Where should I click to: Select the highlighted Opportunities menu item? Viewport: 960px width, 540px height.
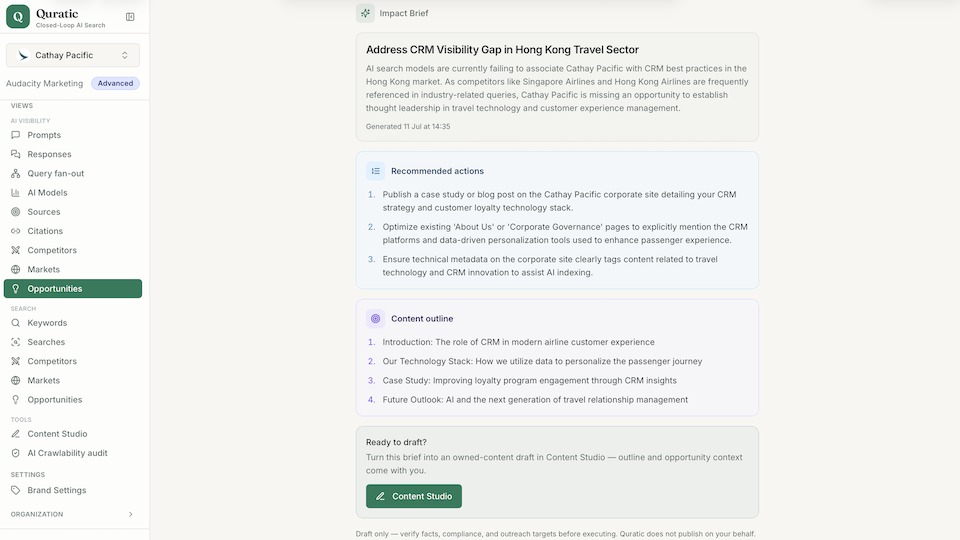(x=73, y=288)
